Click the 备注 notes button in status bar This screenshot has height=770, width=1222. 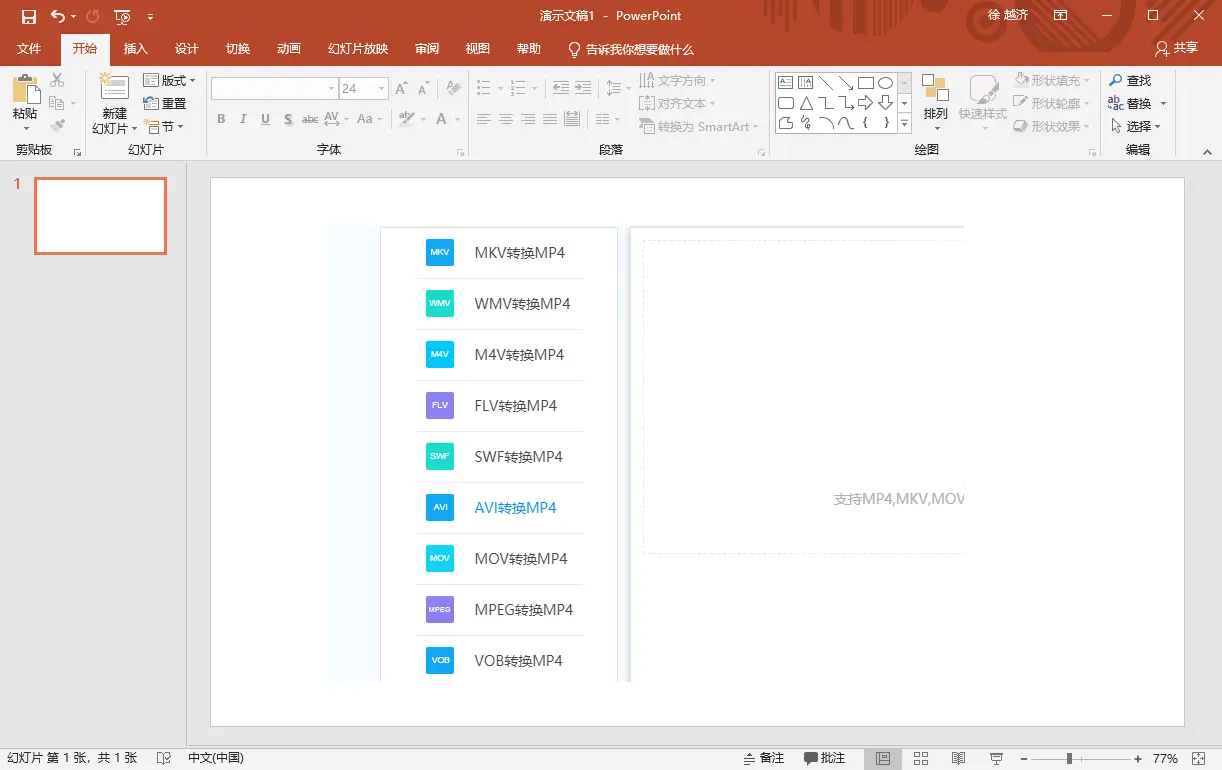[x=763, y=759]
